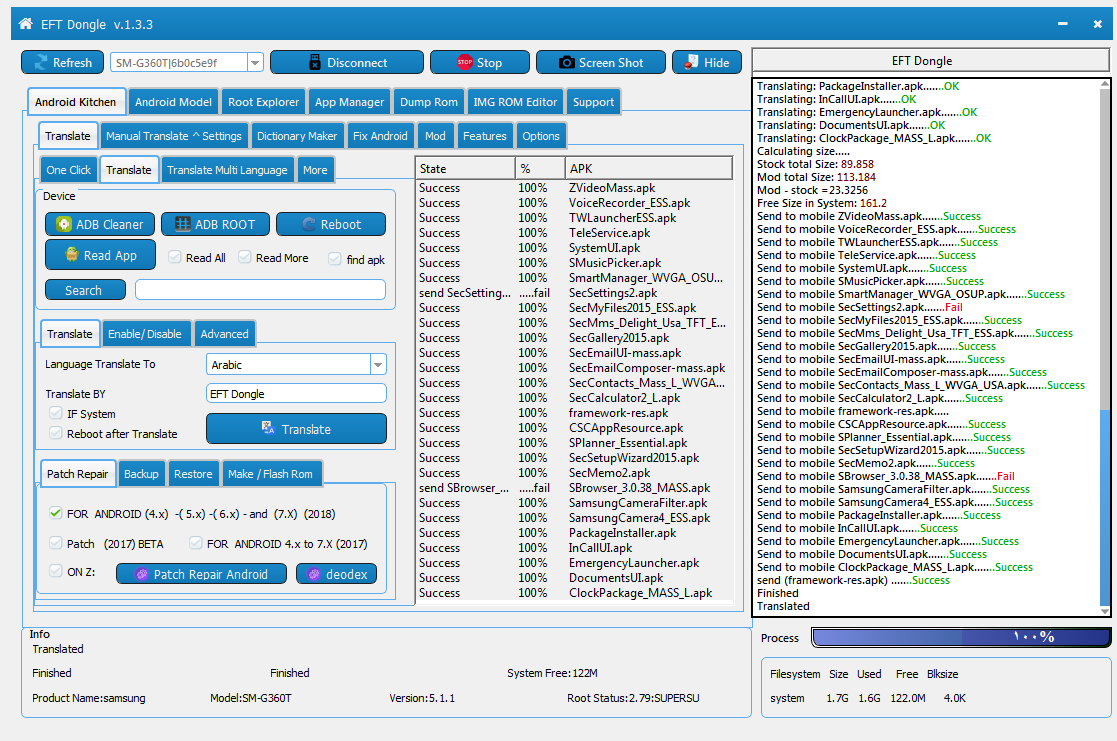Select the ZVideoMass.apk row
The height and width of the screenshot is (741, 1117).
coord(574,188)
